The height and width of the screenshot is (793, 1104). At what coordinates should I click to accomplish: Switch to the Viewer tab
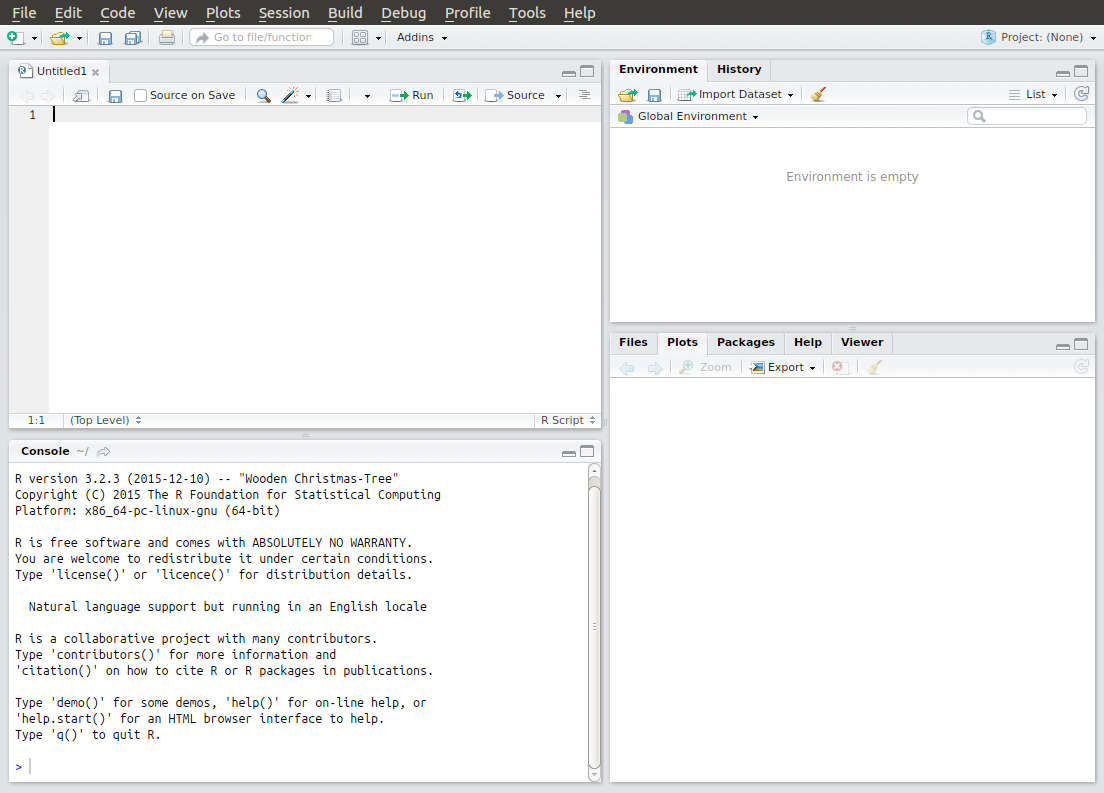click(862, 342)
